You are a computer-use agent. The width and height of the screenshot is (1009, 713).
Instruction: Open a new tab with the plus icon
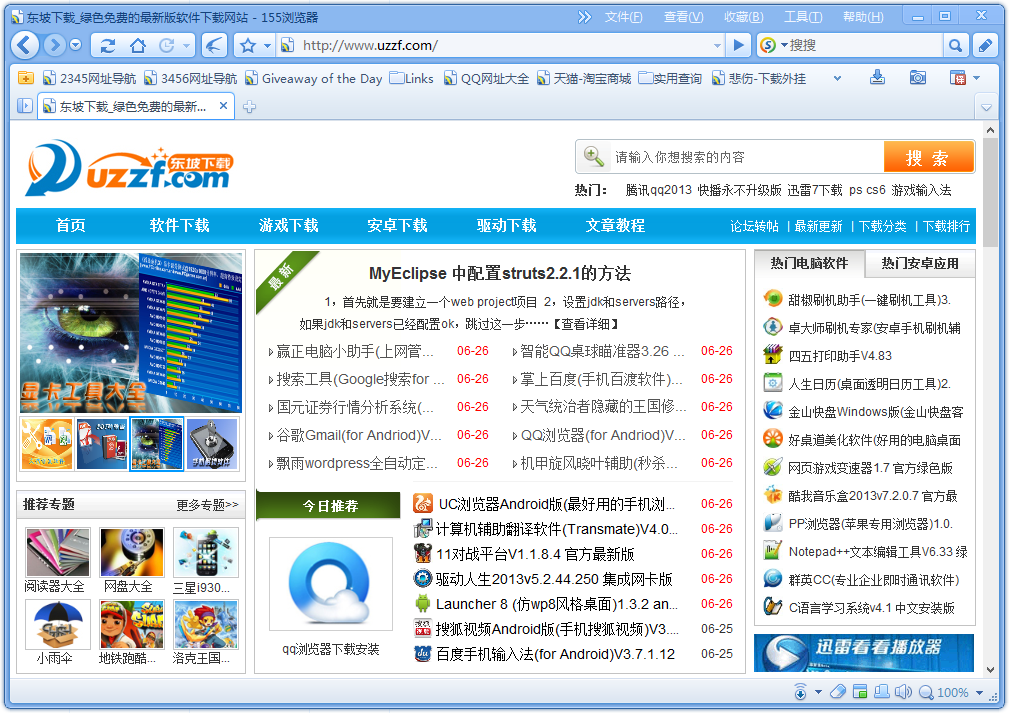(250, 107)
